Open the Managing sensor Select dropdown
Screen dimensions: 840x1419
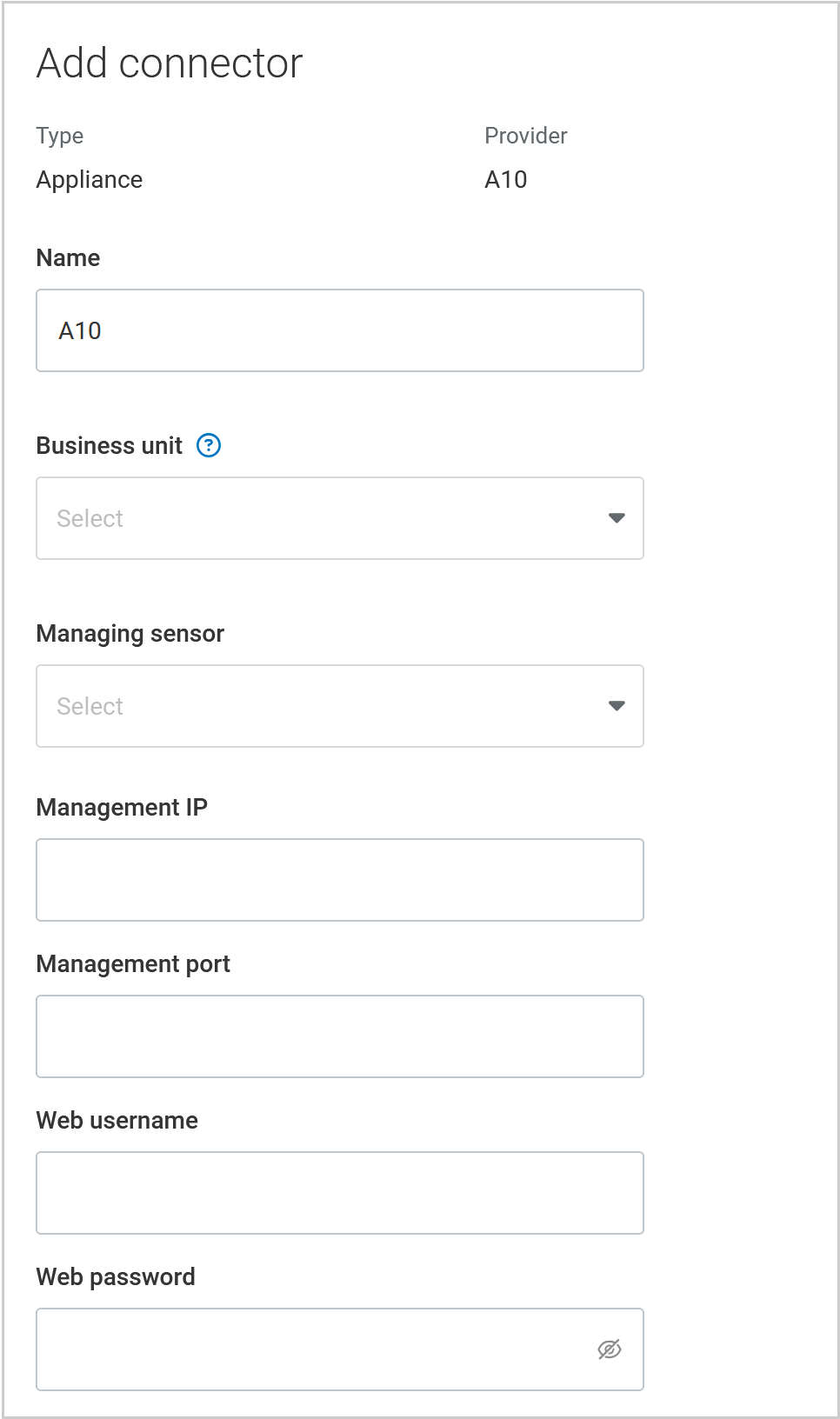[x=339, y=706]
